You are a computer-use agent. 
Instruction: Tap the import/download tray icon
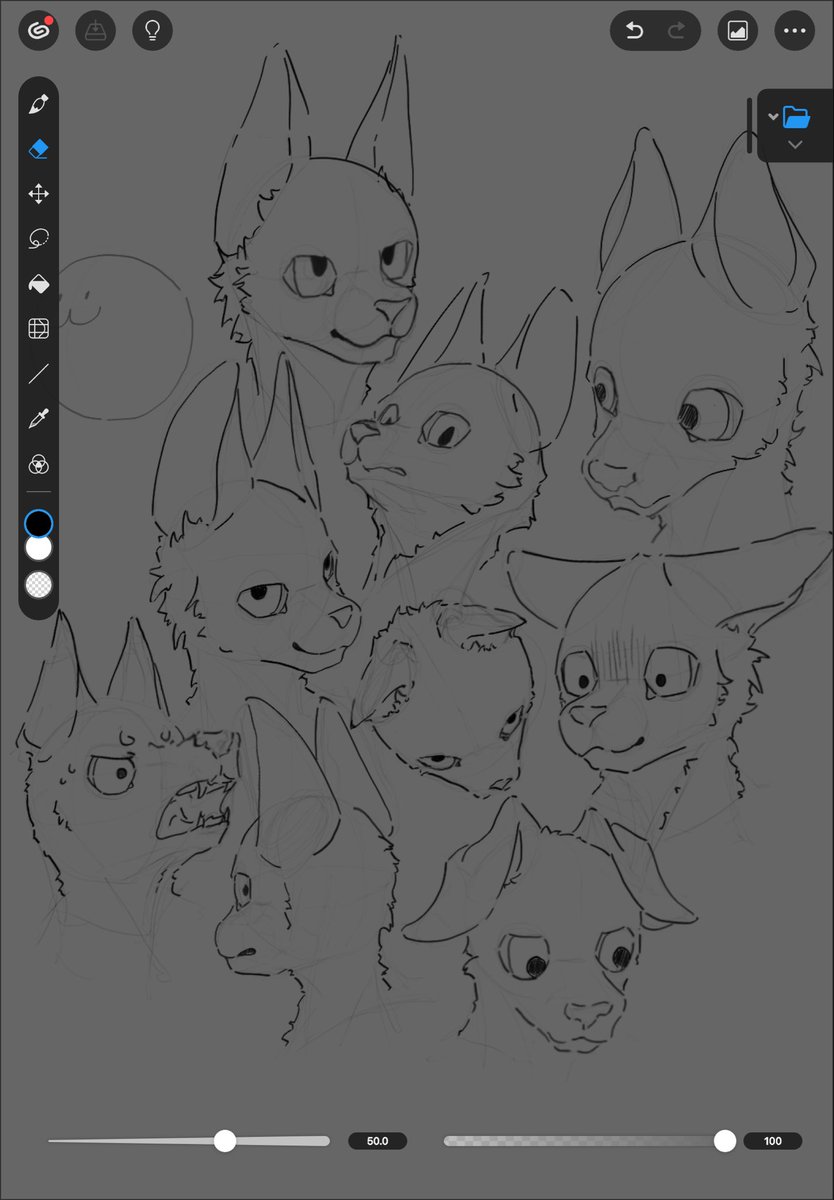coord(95,31)
